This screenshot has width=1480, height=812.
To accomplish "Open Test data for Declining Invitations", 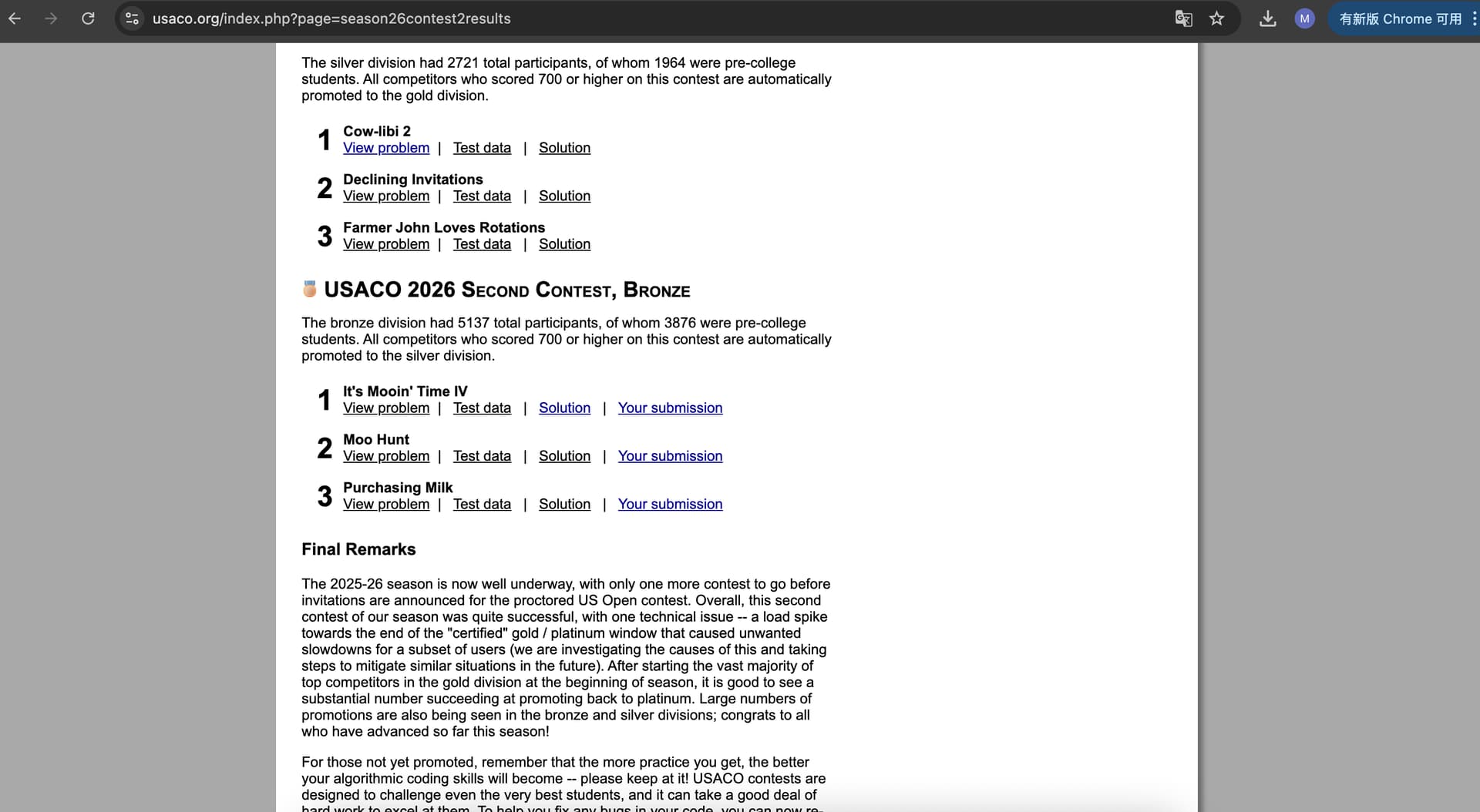I will coord(482,196).
